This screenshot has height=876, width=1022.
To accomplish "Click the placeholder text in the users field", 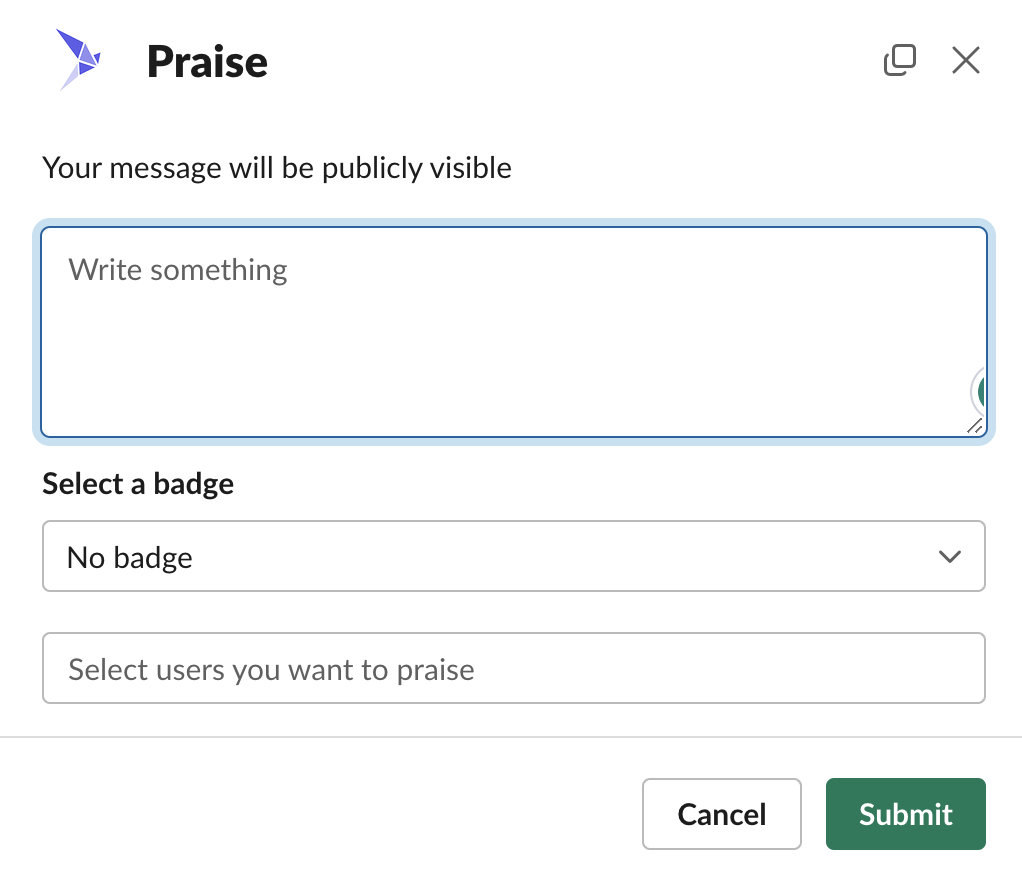I will pyautogui.click(x=271, y=670).
